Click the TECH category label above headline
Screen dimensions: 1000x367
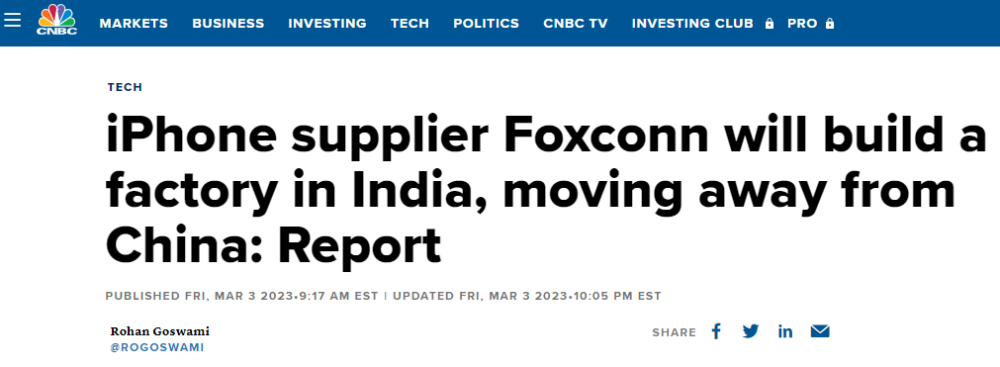125,87
